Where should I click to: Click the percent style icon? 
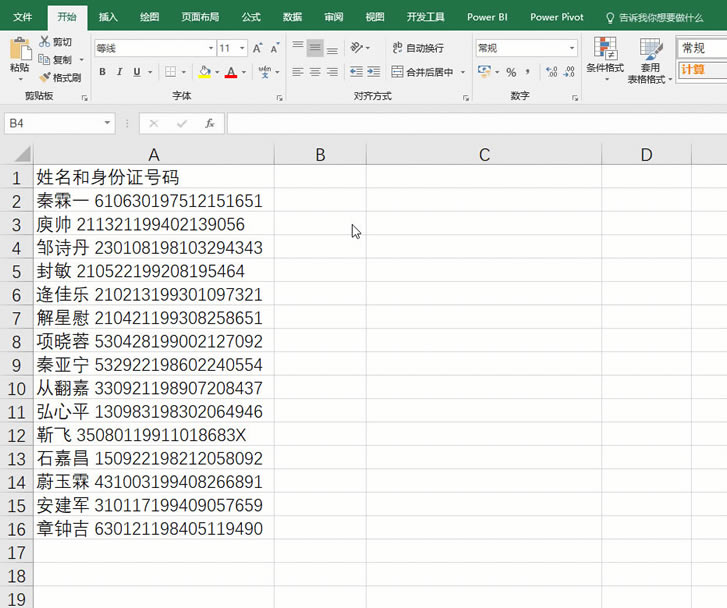click(x=511, y=72)
